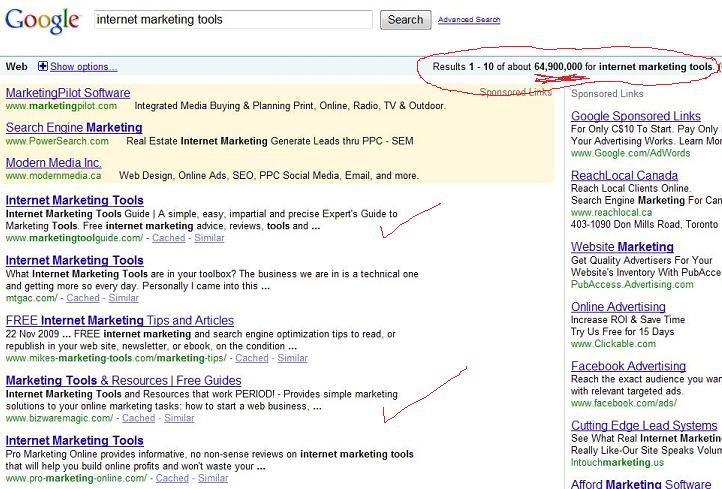Click 403-1090 Don Mills Road address text
Screen dimensions: 722x489
(x=644, y=224)
